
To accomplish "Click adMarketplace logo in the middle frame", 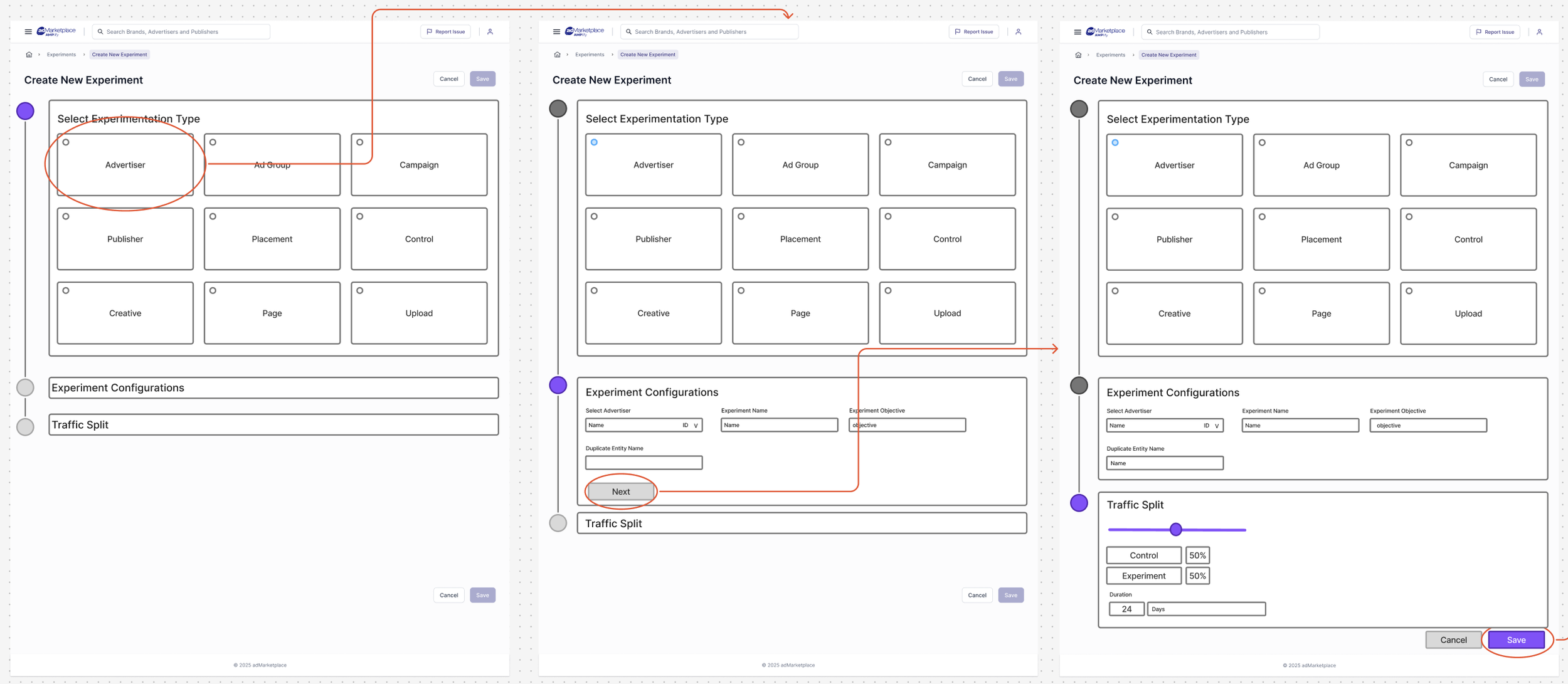I will pos(585,31).
